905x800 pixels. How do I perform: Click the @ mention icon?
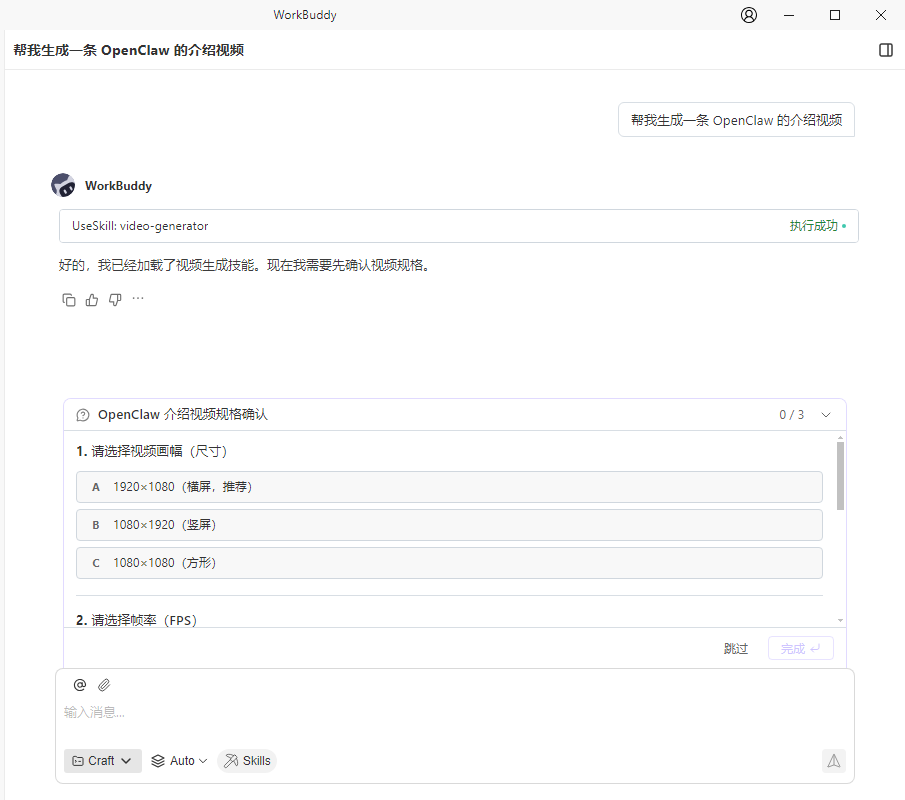click(x=80, y=685)
